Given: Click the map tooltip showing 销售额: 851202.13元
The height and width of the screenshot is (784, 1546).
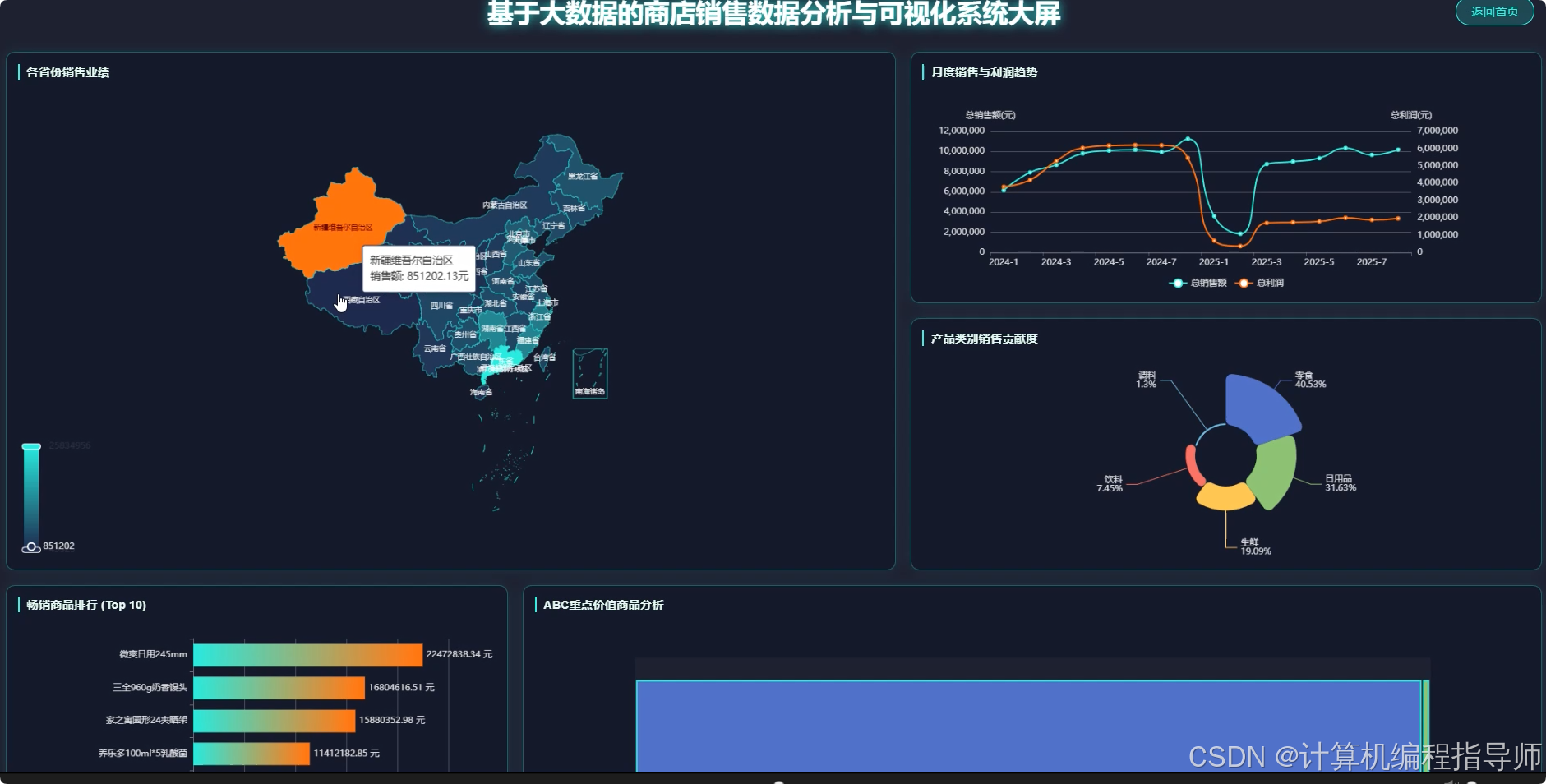Looking at the screenshot, I should tap(419, 268).
